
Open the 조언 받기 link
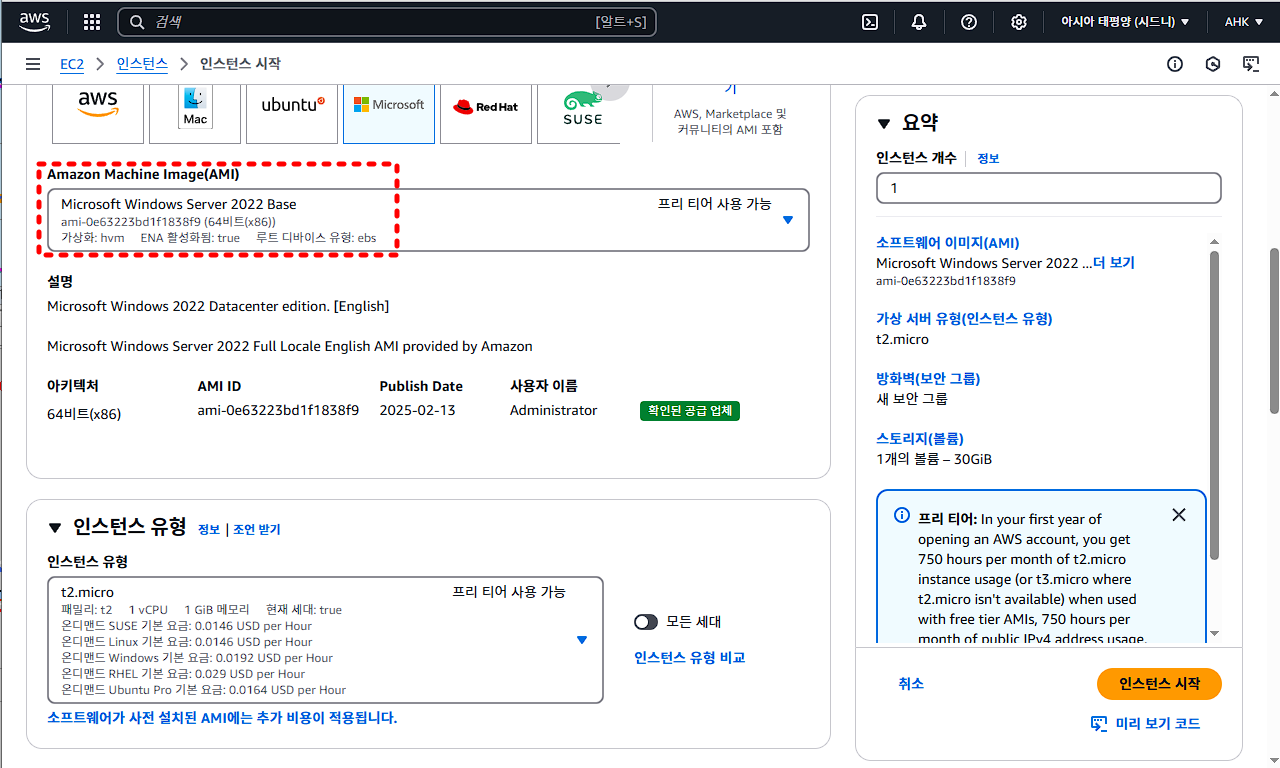[x=257, y=530]
